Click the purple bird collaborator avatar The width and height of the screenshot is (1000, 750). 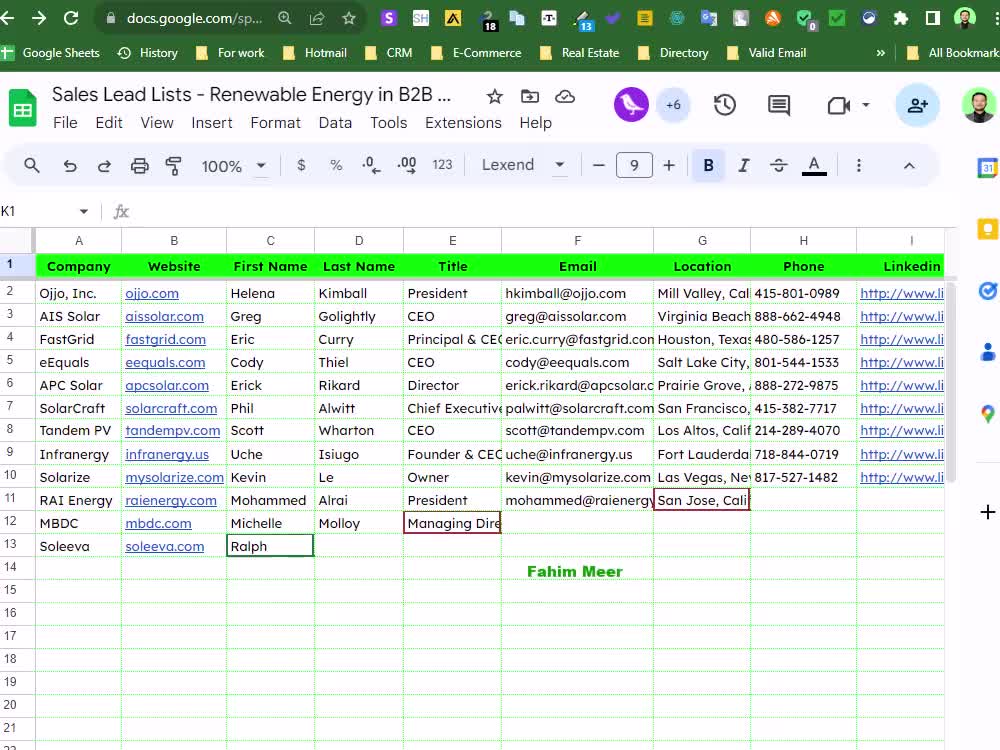coord(631,105)
